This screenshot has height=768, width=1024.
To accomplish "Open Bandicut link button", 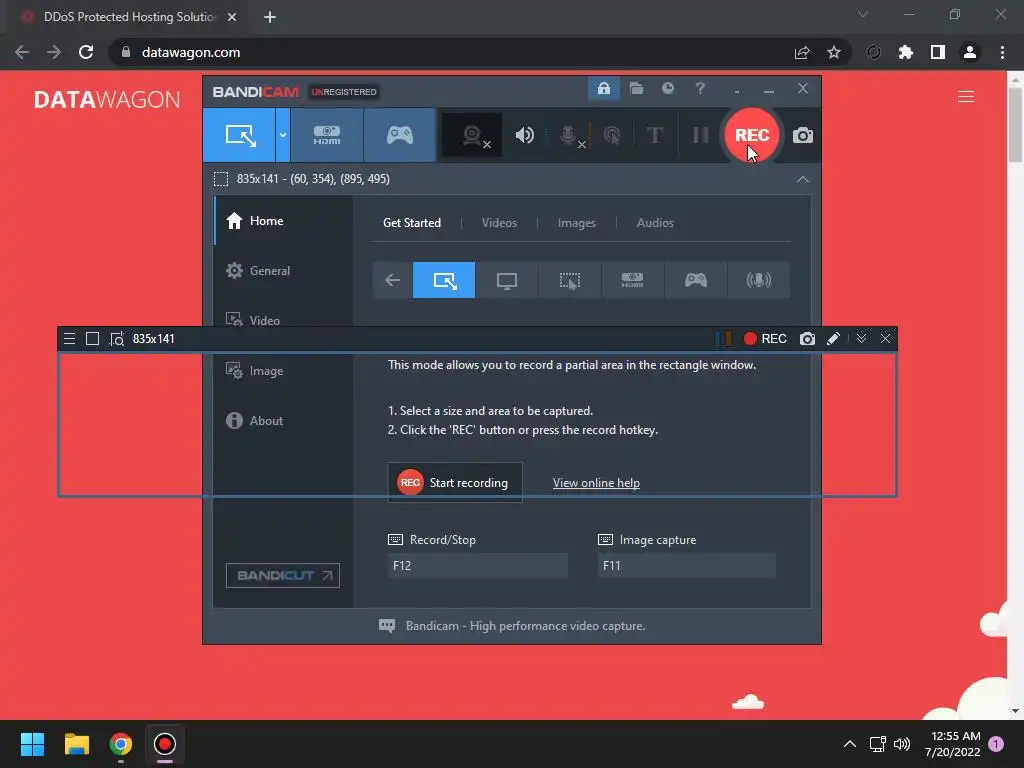I will pyautogui.click(x=283, y=575).
